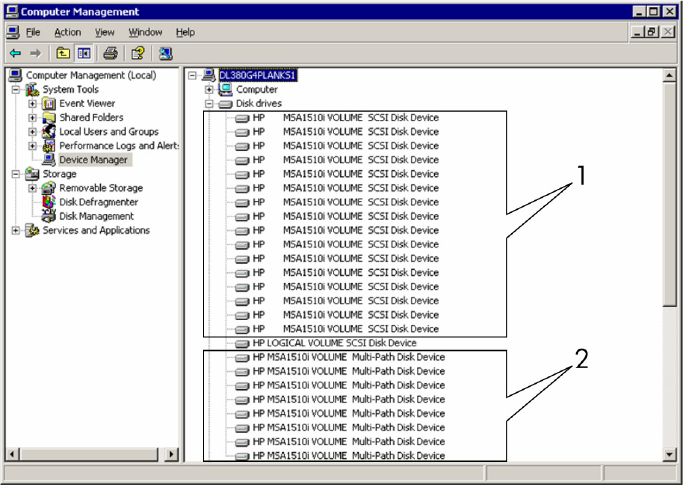The width and height of the screenshot is (683, 485).
Task: Click Scan for hardware changes icon
Action: pyautogui.click(x=165, y=53)
